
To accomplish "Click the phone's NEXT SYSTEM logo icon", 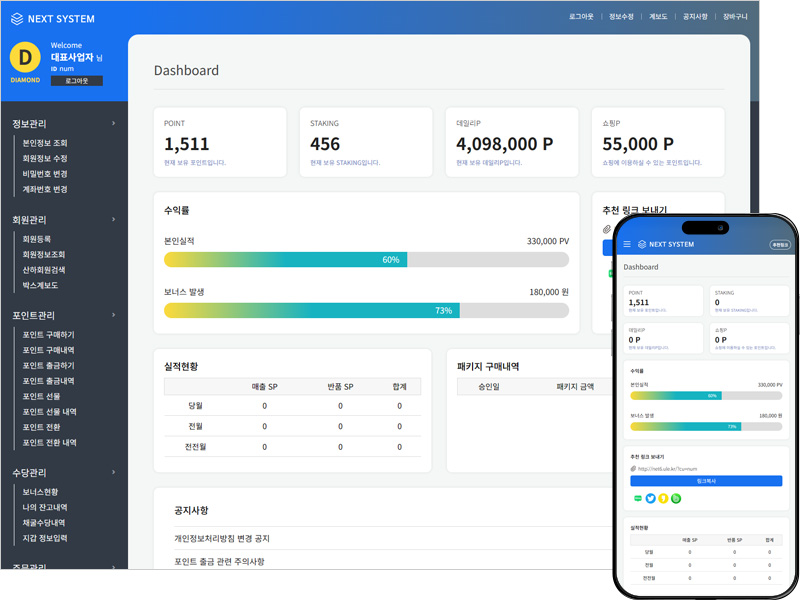I will (x=642, y=244).
